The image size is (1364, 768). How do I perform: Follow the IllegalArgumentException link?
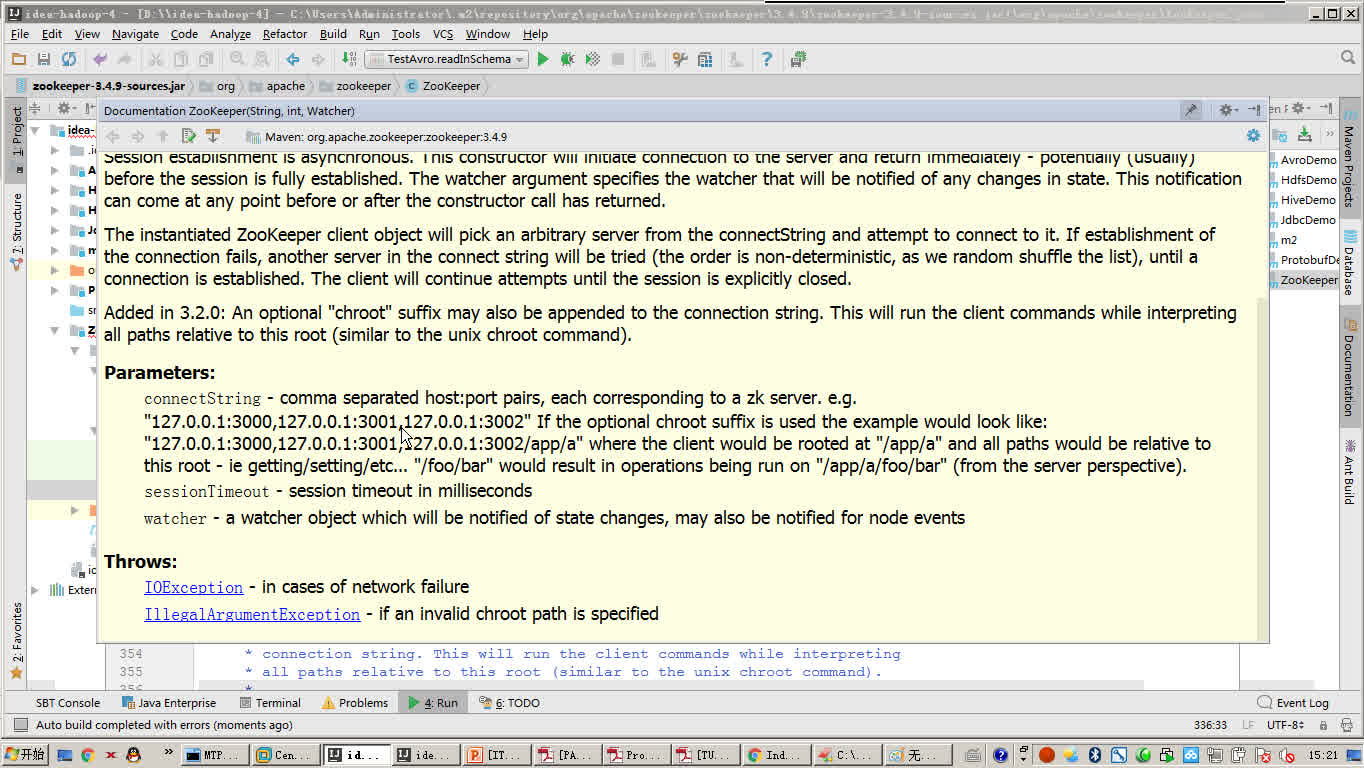[x=252, y=614]
